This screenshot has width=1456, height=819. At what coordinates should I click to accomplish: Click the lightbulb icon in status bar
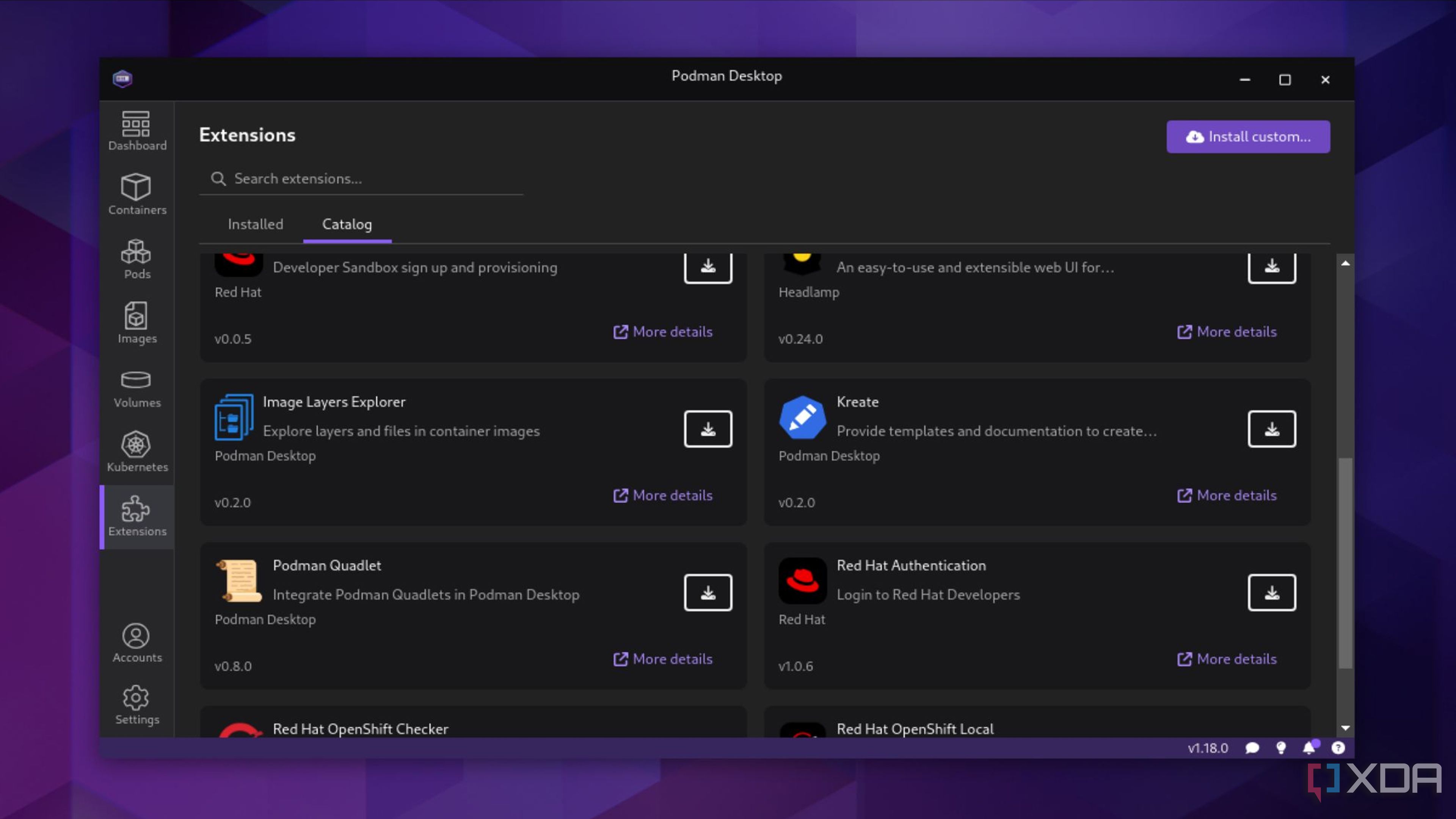(1281, 748)
